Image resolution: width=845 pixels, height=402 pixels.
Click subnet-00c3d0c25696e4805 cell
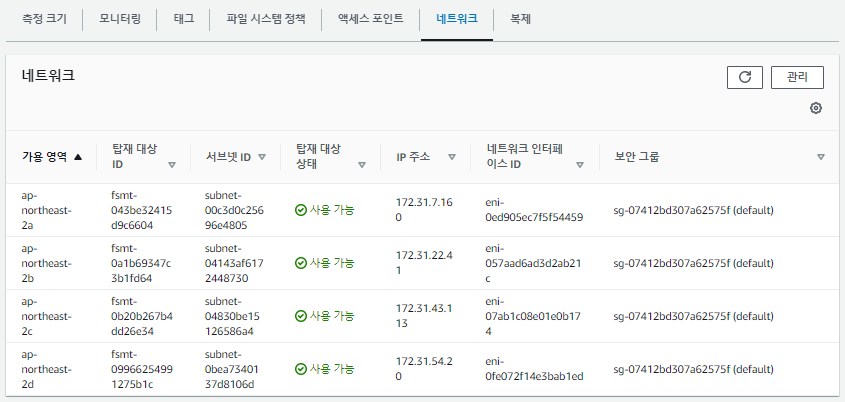point(234,210)
